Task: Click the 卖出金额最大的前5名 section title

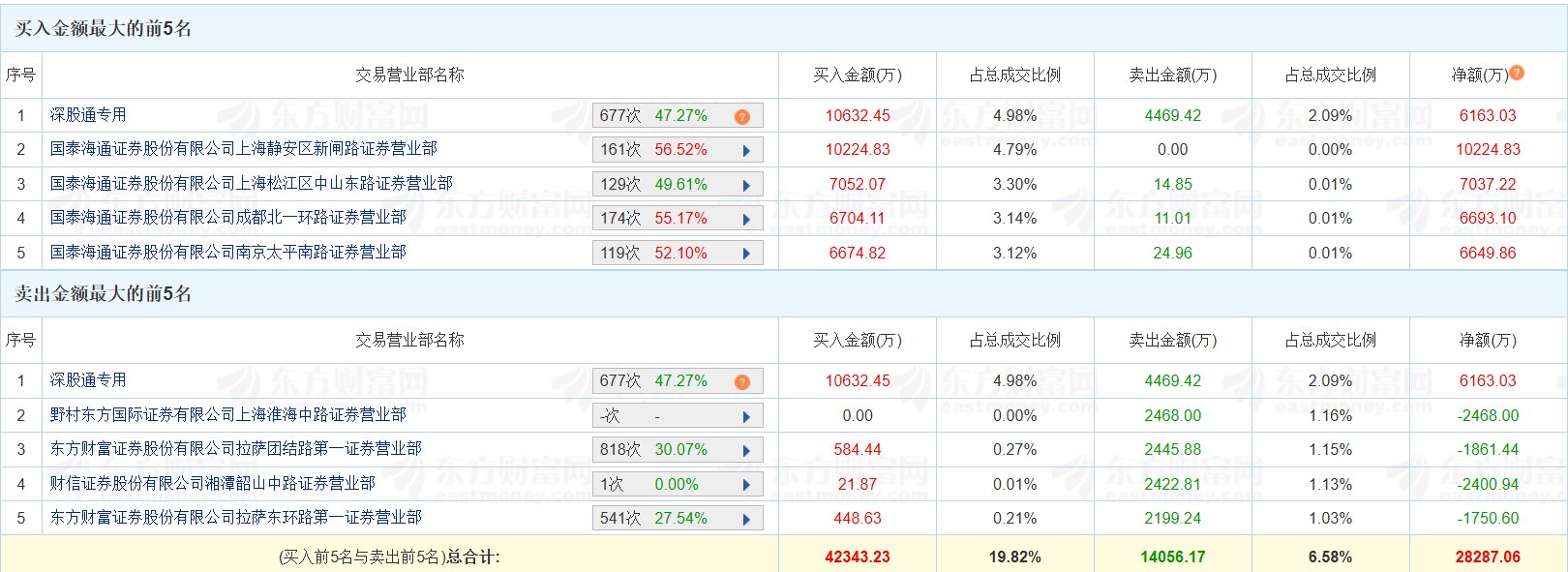Action: [x=104, y=294]
